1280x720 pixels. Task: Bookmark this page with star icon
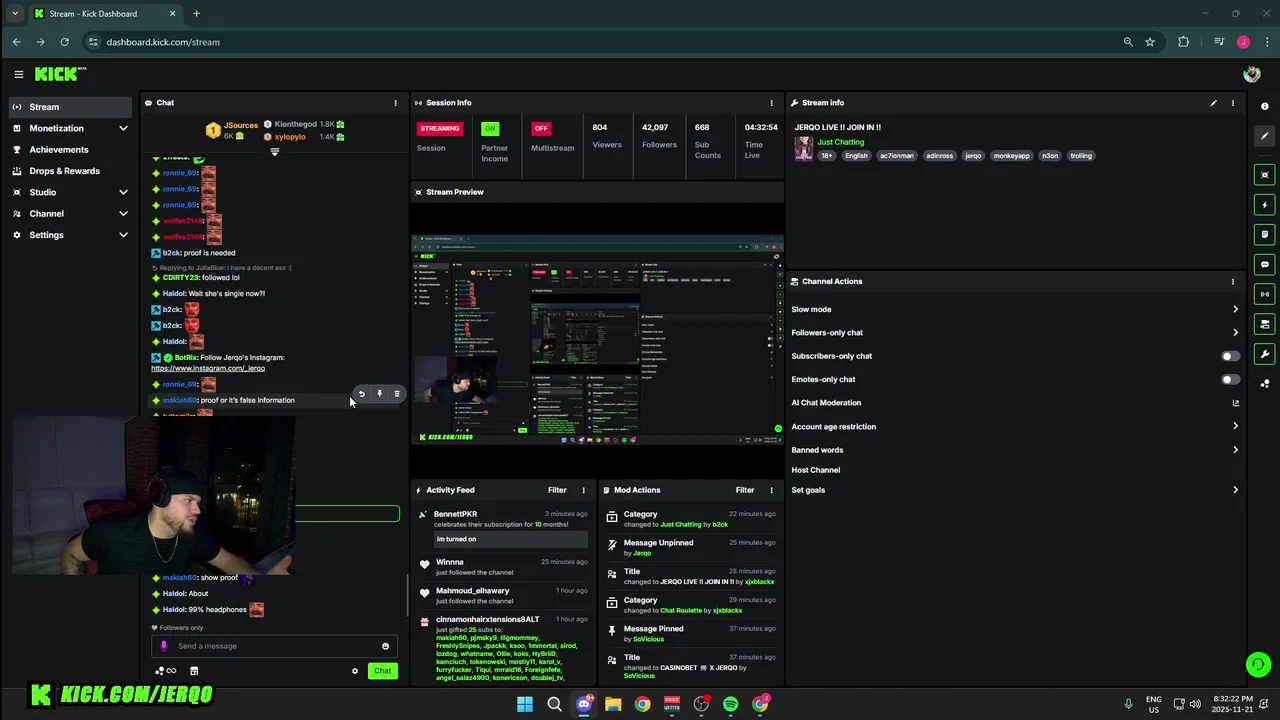[x=1150, y=42]
